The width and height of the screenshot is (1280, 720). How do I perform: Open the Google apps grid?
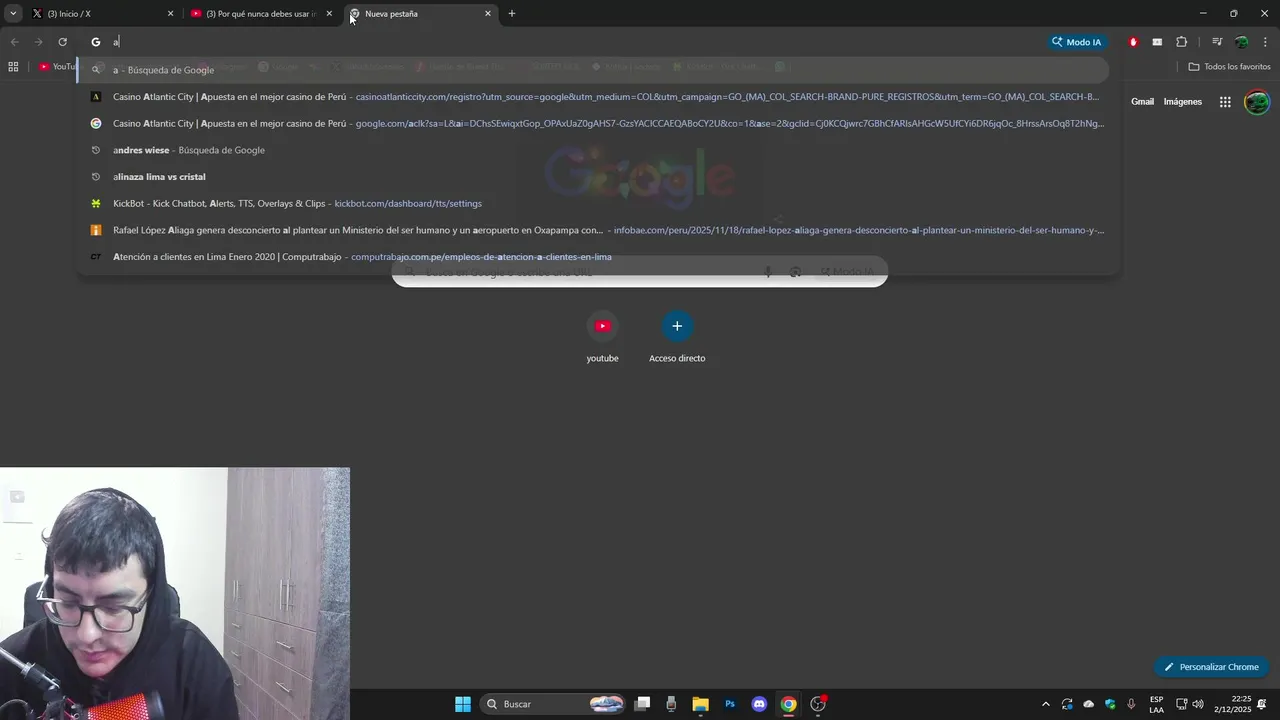click(x=1225, y=102)
